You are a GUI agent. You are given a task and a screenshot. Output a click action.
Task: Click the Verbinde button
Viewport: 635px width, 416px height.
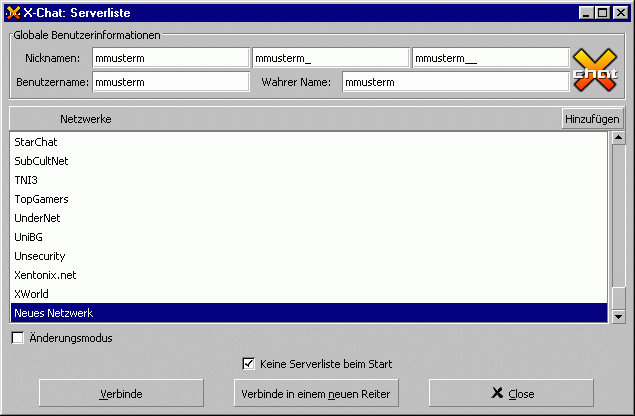[x=121, y=393]
